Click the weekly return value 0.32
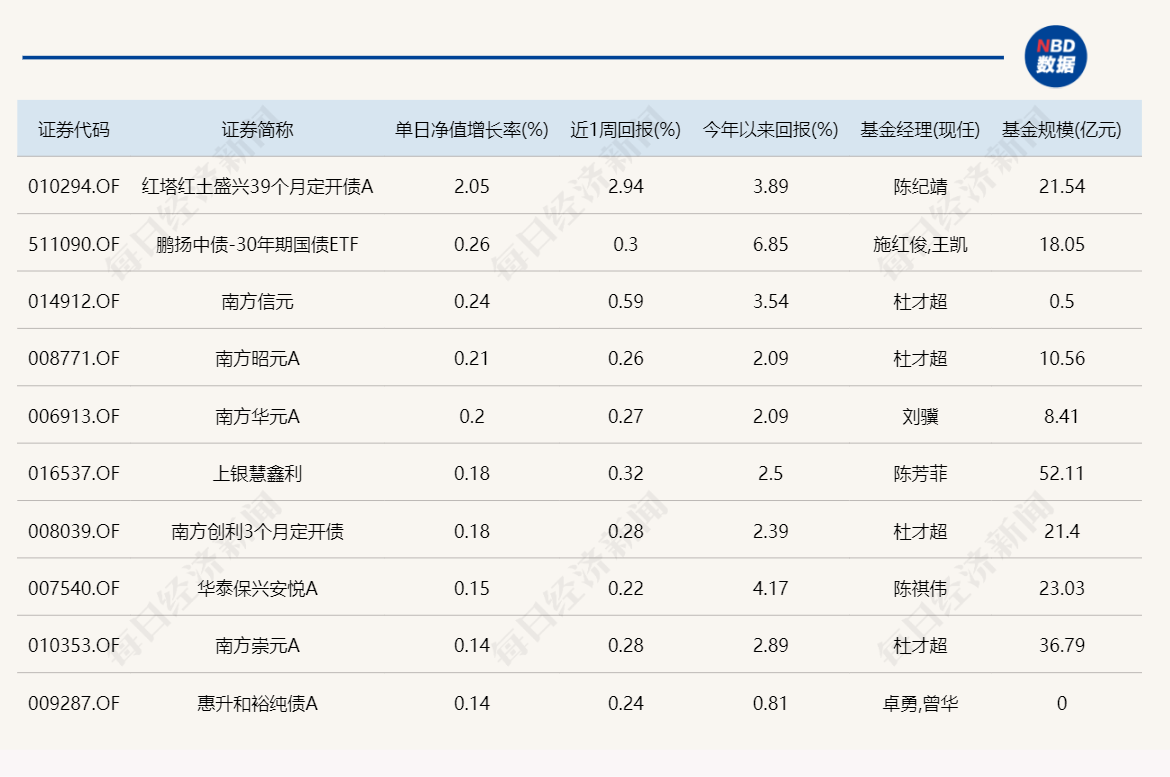Image resolution: width=1170 pixels, height=777 pixels. [625, 473]
